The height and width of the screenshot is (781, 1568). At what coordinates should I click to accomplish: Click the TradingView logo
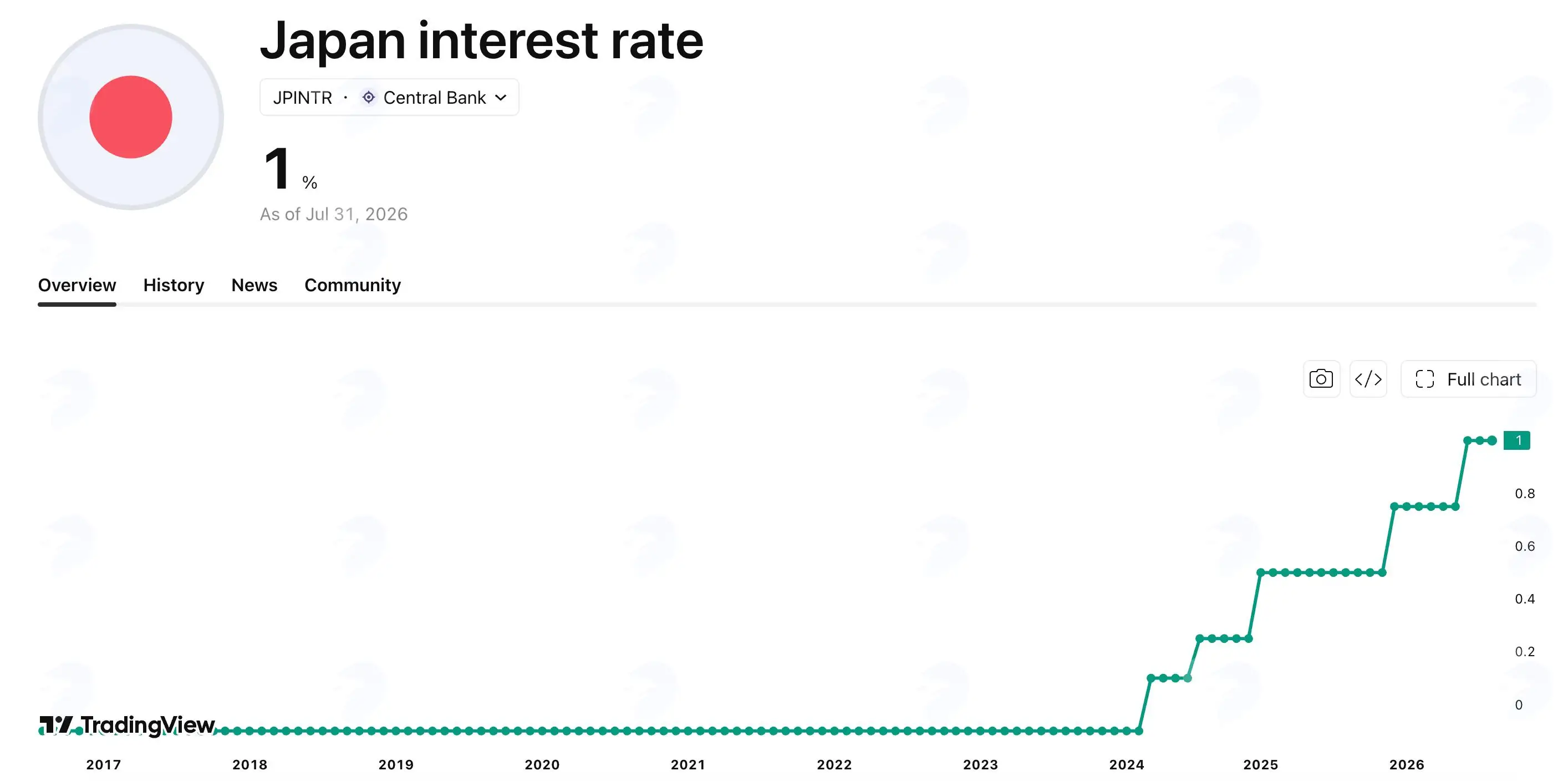coord(126,725)
